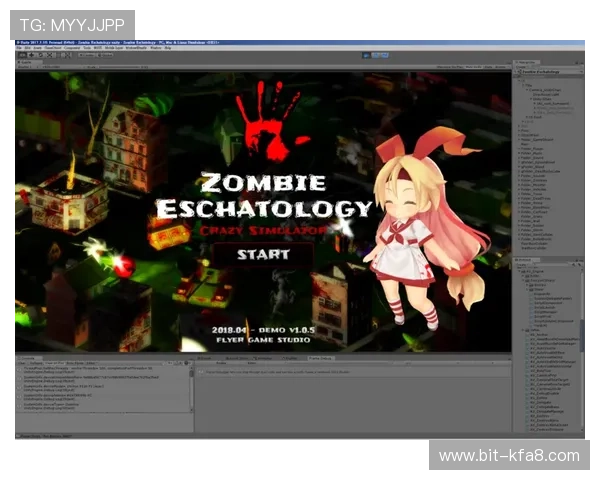Viewport: 600px width, 480px height.
Task: Select the Rect Transform tool
Action: click(x=58, y=55)
